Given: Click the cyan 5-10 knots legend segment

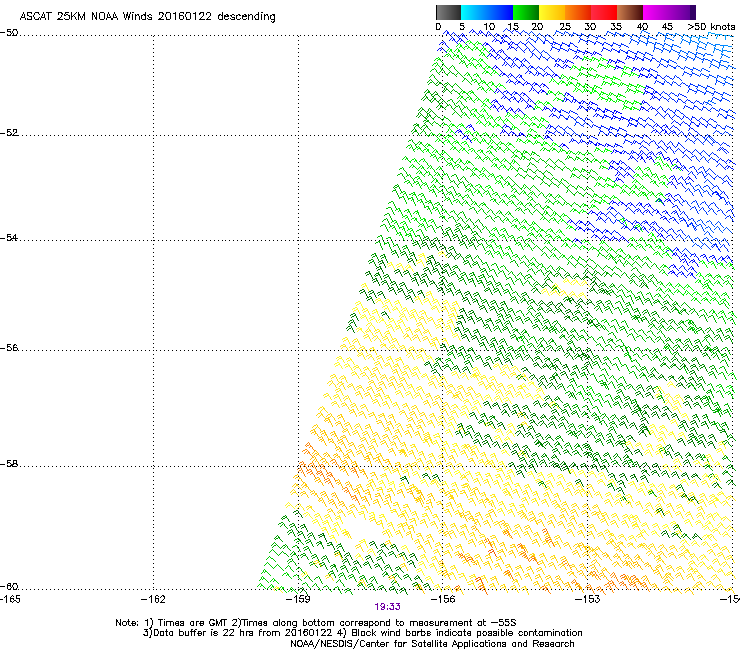Looking at the screenshot, I should click(x=474, y=12).
